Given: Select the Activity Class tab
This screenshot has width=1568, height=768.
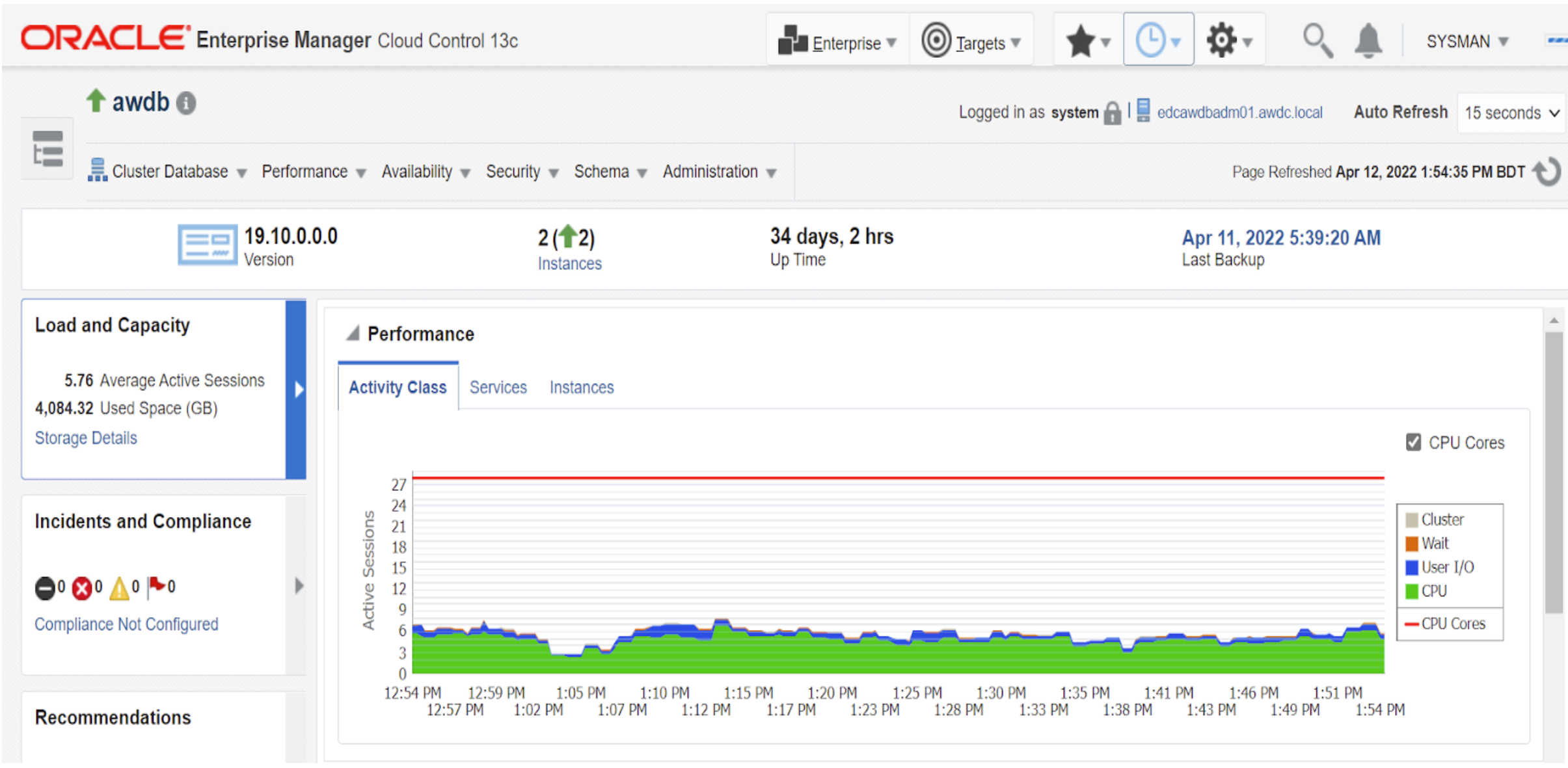Looking at the screenshot, I should (398, 387).
